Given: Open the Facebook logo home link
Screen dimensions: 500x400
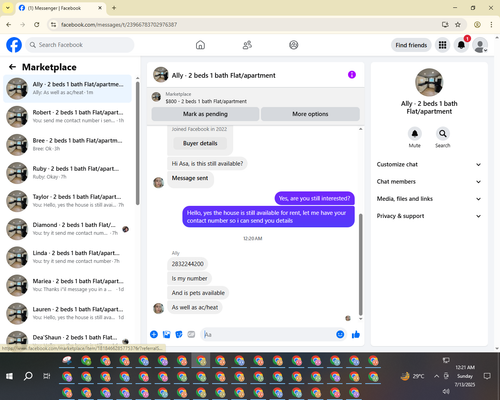Looking at the screenshot, I should click(x=14, y=45).
